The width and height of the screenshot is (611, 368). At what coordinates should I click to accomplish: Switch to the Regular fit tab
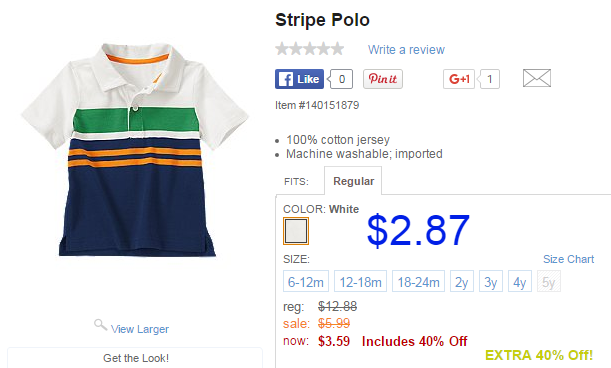353,181
